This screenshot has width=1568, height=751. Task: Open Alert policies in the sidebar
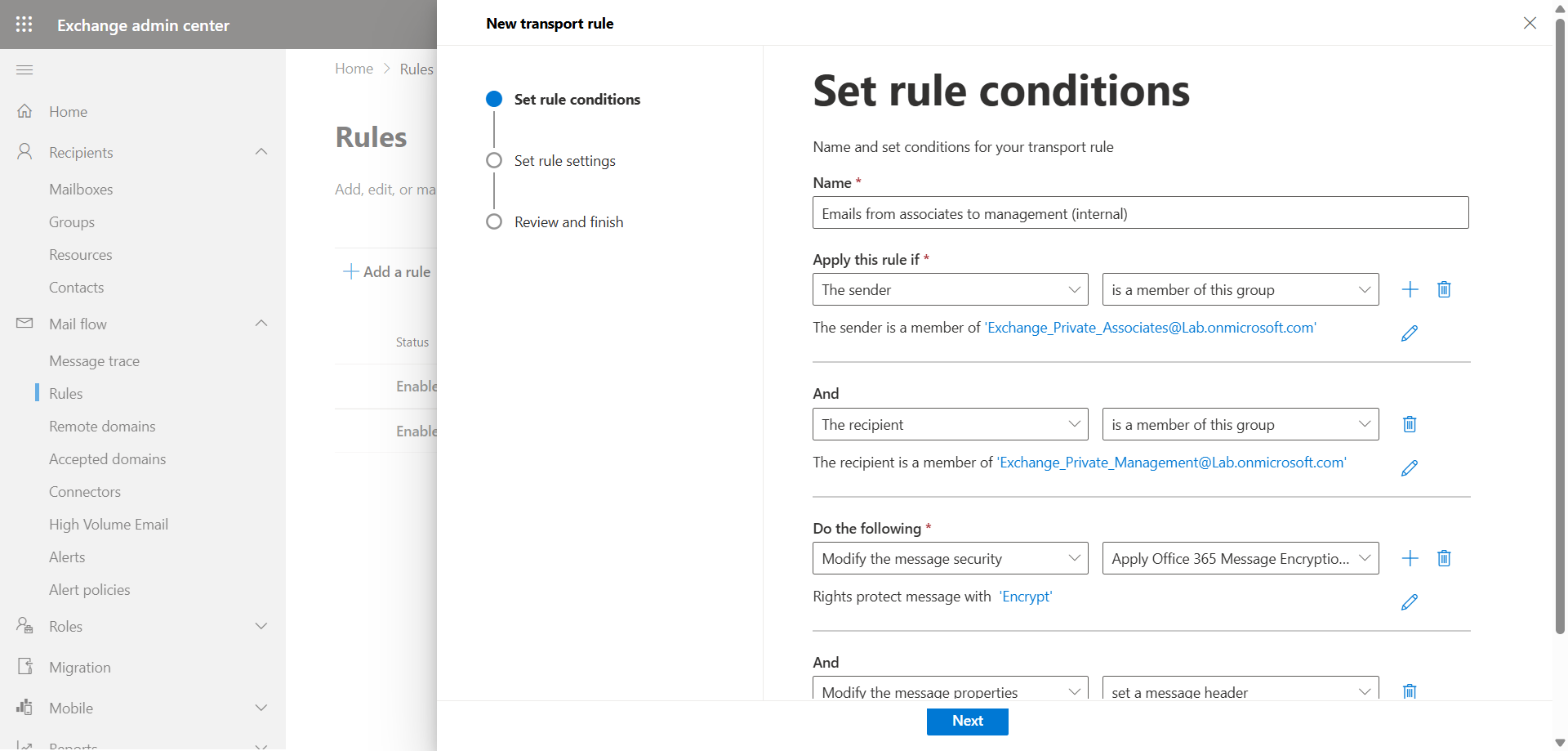pyautogui.click(x=89, y=589)
